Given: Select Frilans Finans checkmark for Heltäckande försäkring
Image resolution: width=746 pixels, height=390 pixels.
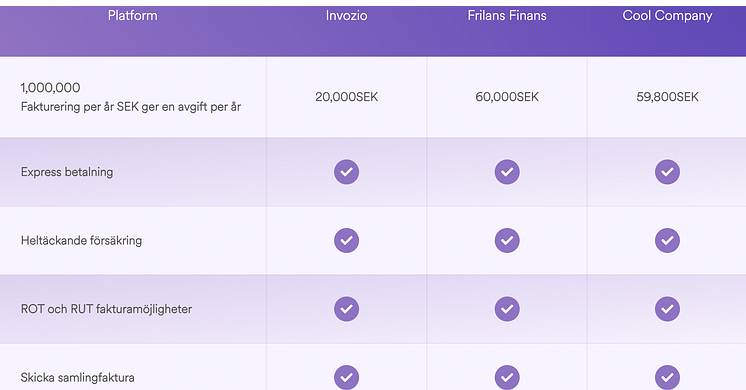Looking at the screenshot, I should pyautogui.click(x=507, y=240).
